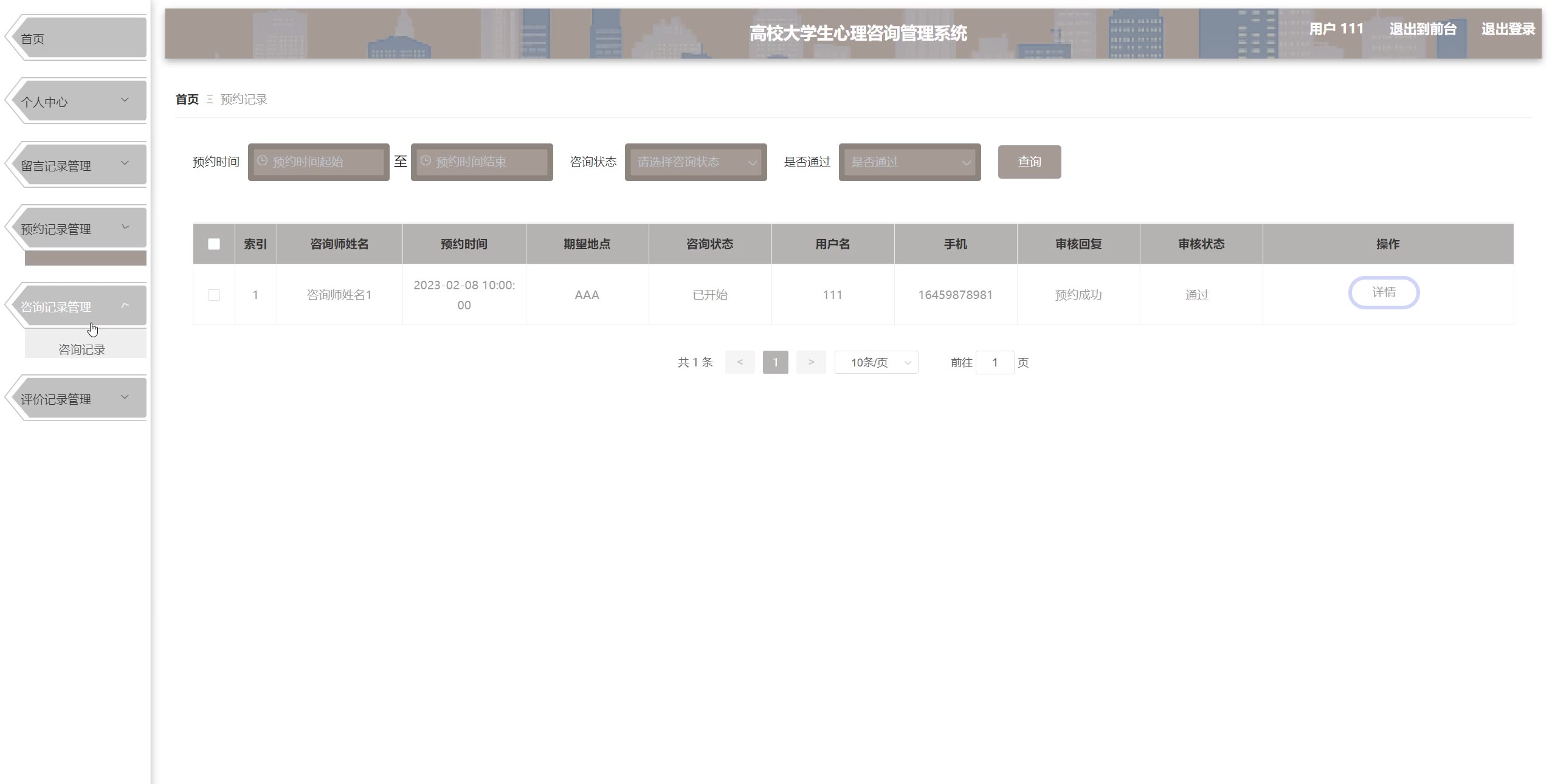Expand 评价记录管理 chevron arrow
Screen dimensions: 1555x784
[x=125, y=397]
